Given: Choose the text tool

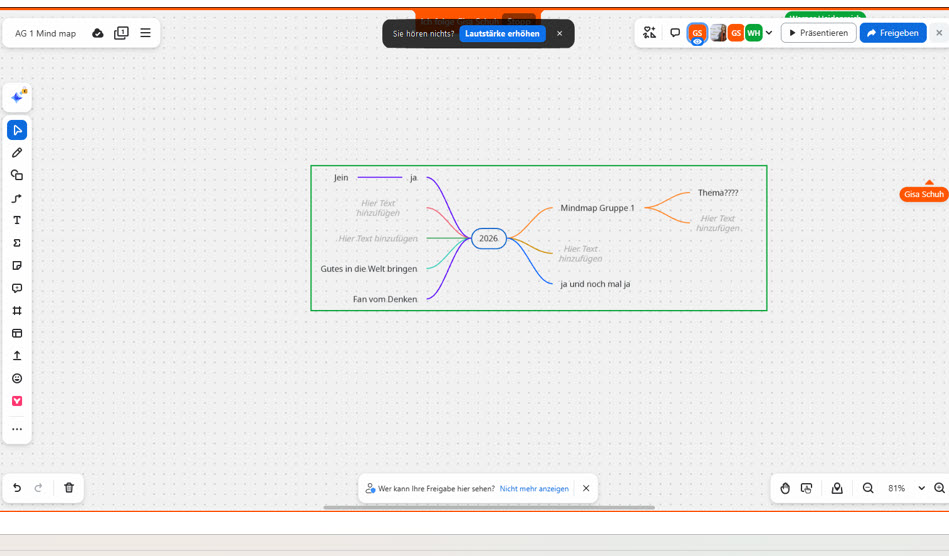Looking at the screenshot, I should pos(17,220).
